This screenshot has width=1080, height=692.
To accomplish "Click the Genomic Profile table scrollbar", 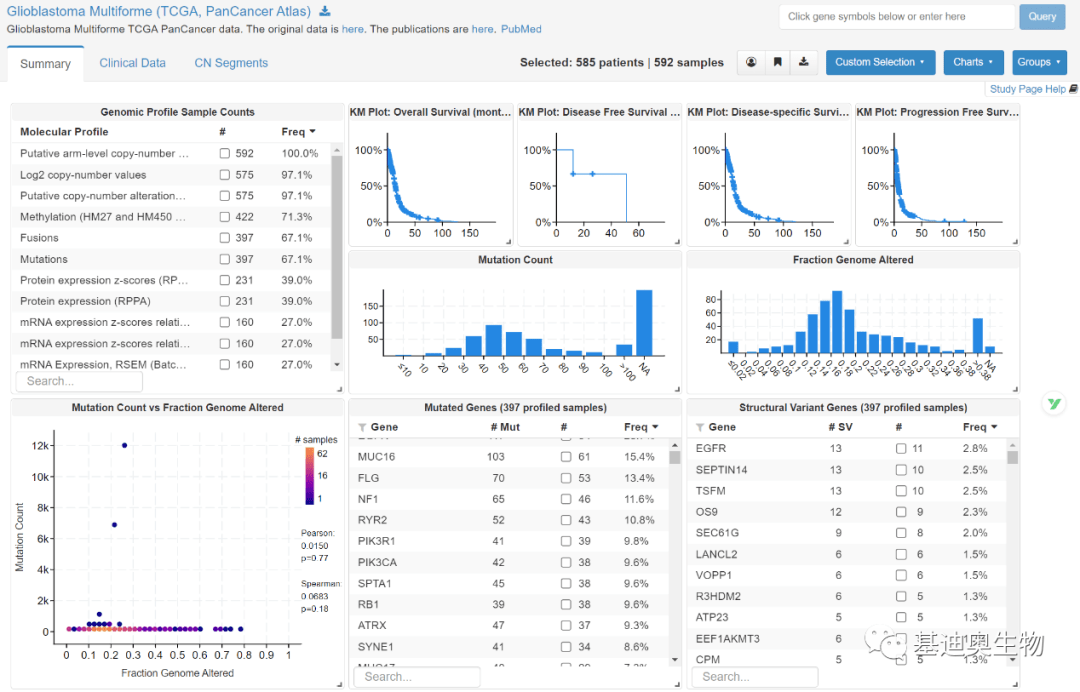I will pyautogui.click(x=337, y=250).
